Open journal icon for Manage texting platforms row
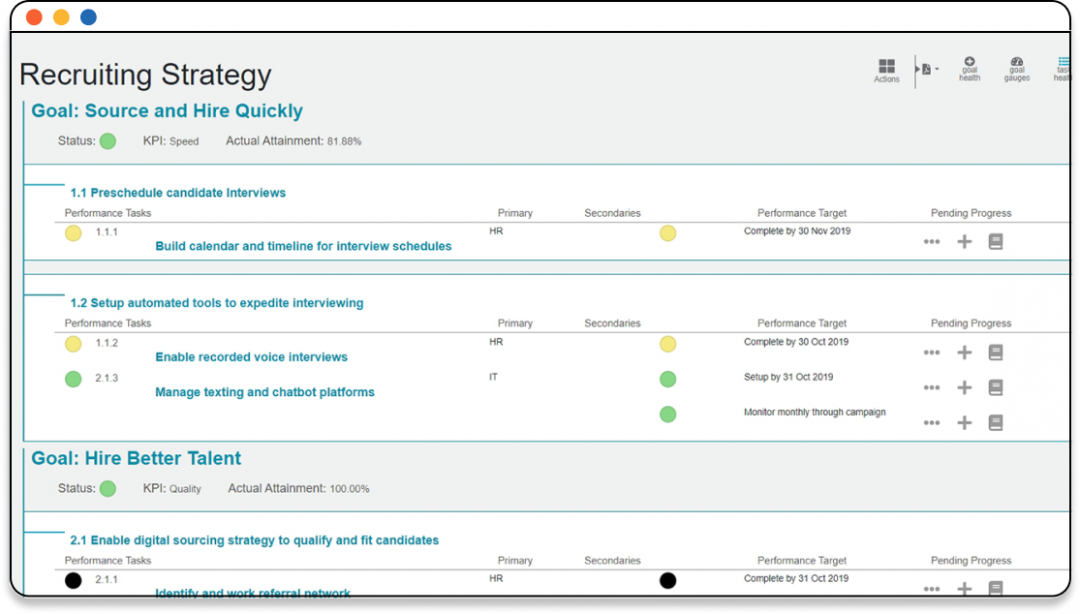Viewport: 1080px width, 614px height. (995, 387)
